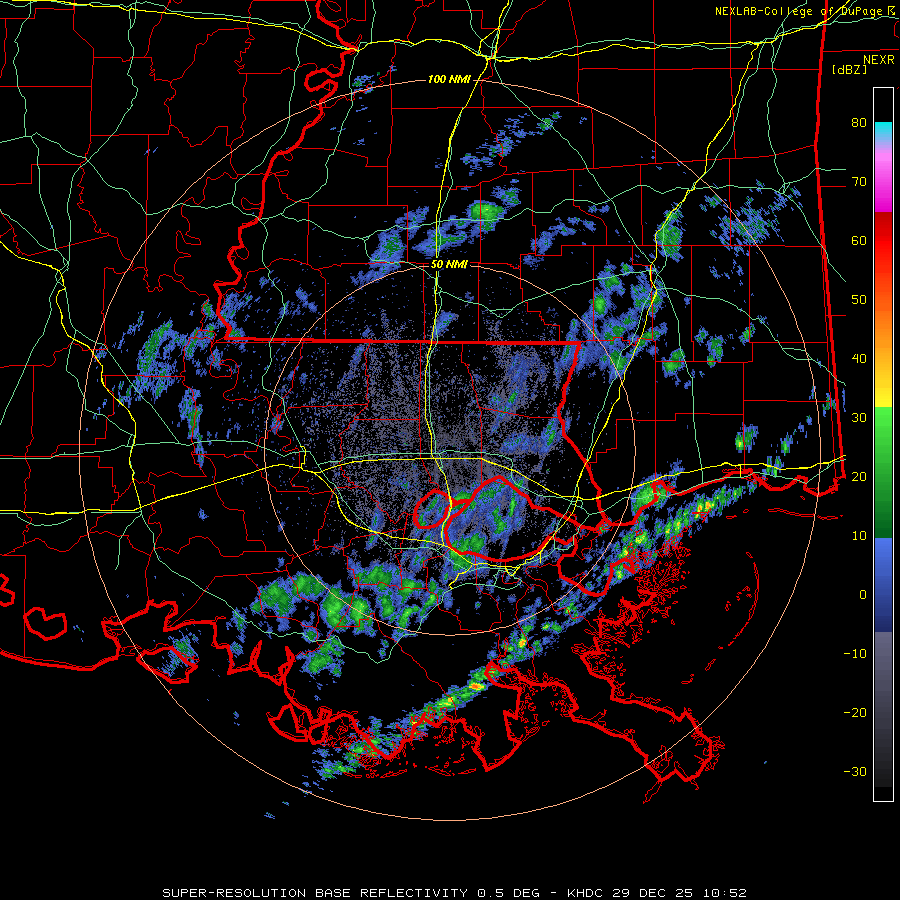Click the magenta segment of the color scale
The height and width of the screenshot is (900, 900).
883,183
